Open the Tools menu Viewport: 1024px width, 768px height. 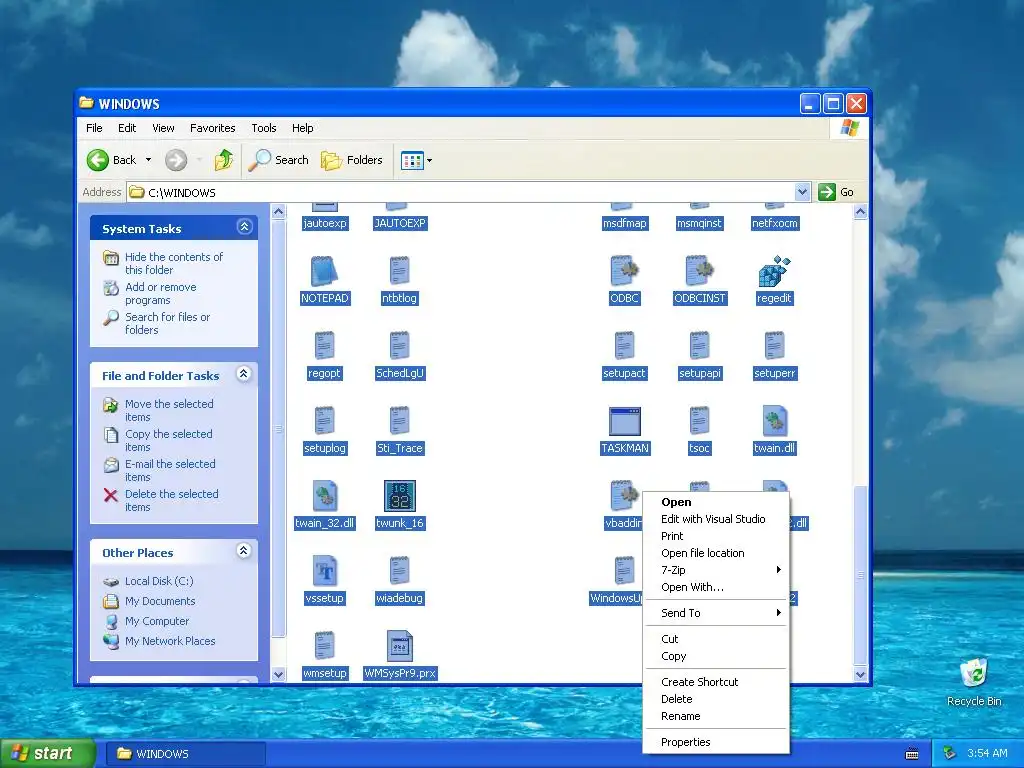(x=264, y=128)
